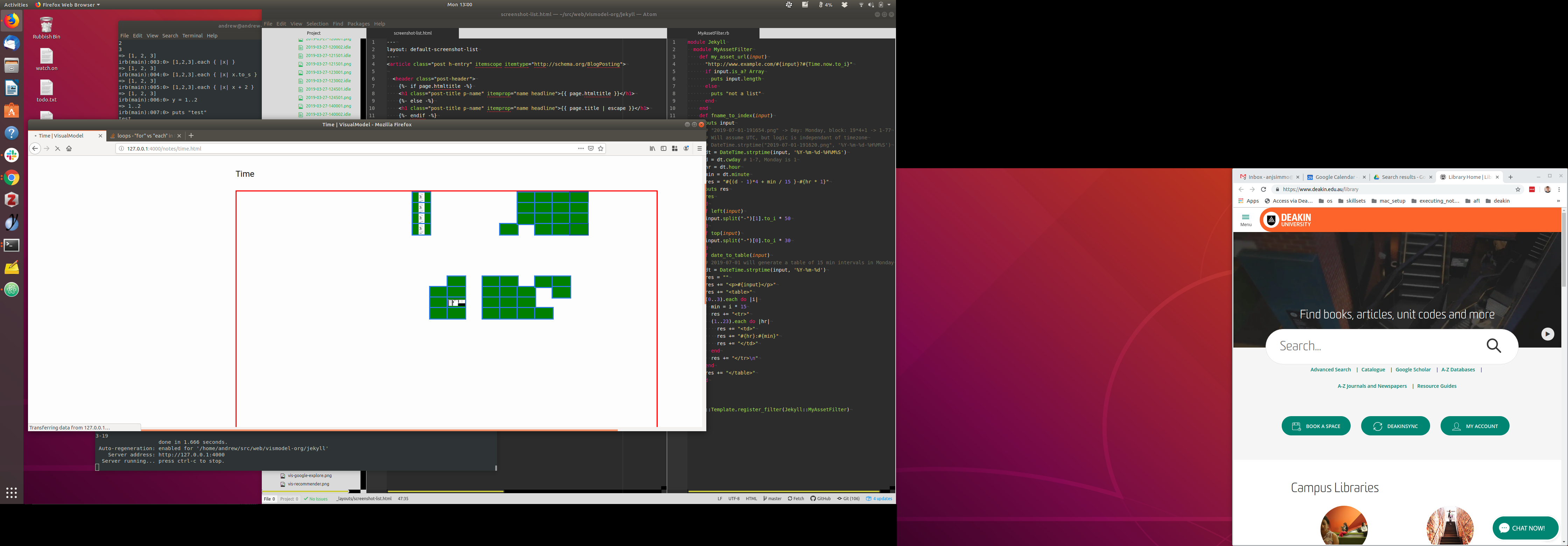Stop page loading in Firefox
1568x546 pixels.
(x=58, y=148)
